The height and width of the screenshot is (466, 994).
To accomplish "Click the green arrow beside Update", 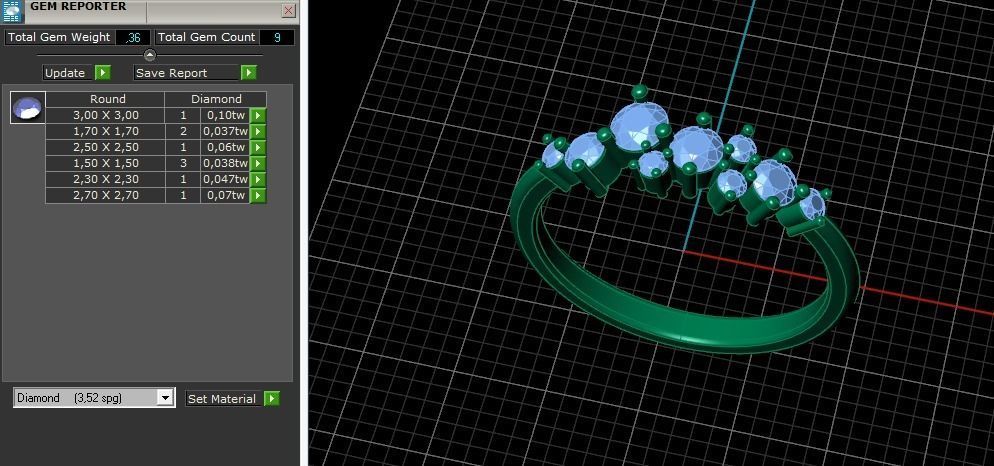I will coord(103,73).
